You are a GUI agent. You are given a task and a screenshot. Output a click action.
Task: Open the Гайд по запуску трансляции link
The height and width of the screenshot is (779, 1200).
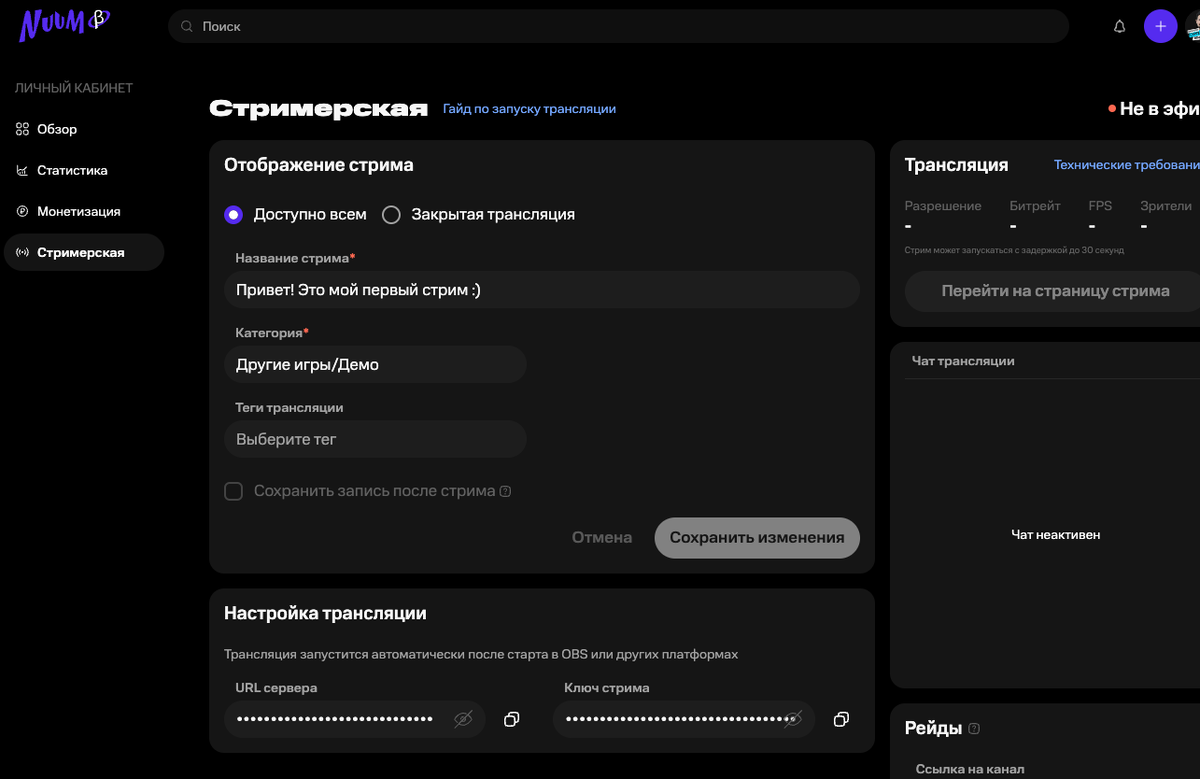click(528, 107)
